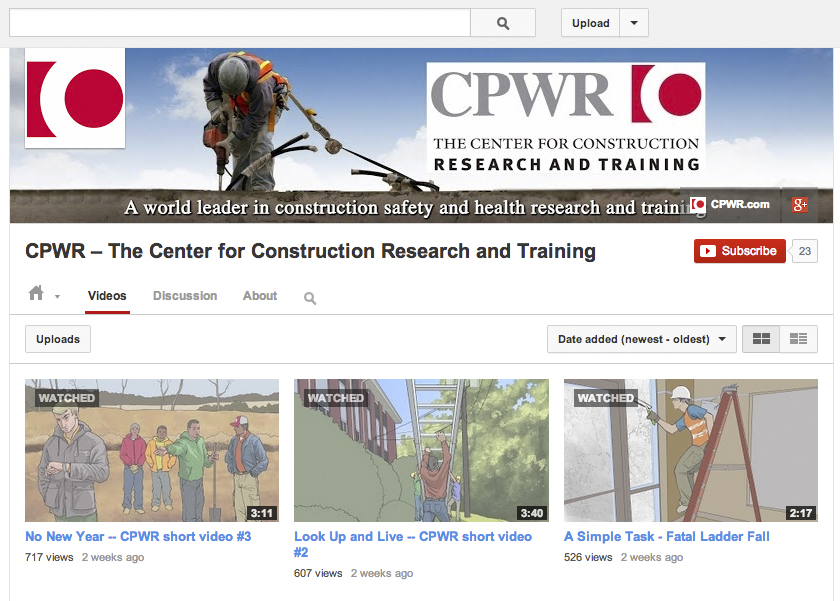Click the channel Home house icon
This screenshot has height=601, width=840.
point(35,295)
